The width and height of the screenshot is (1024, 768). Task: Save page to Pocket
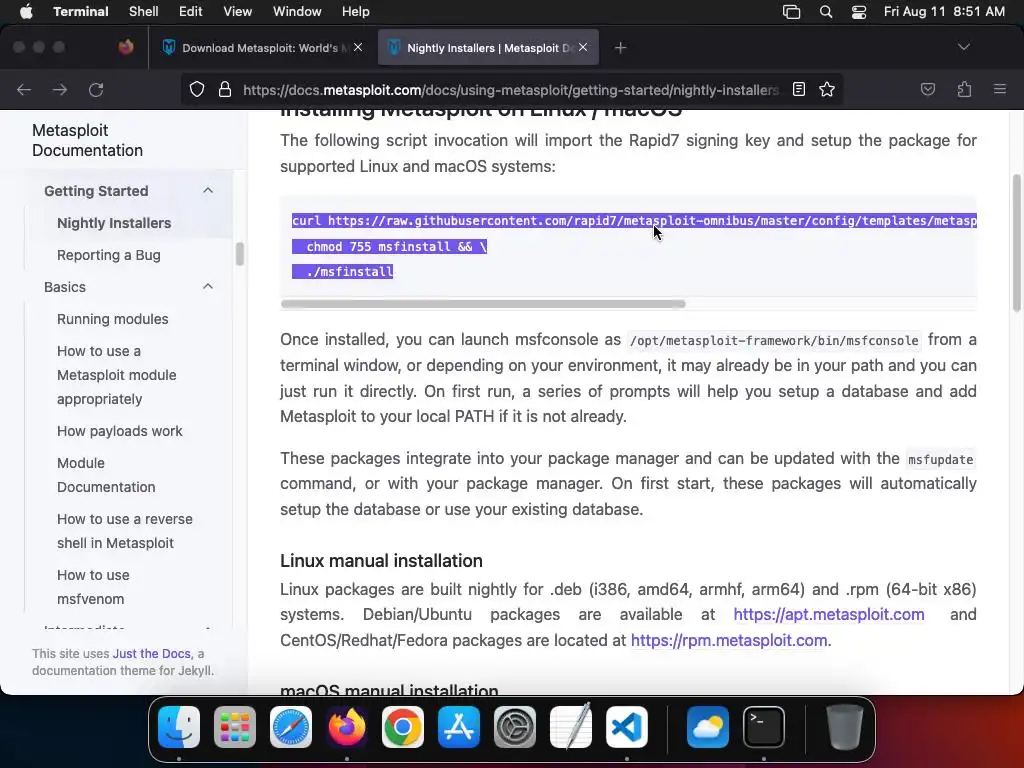point(928,89)
